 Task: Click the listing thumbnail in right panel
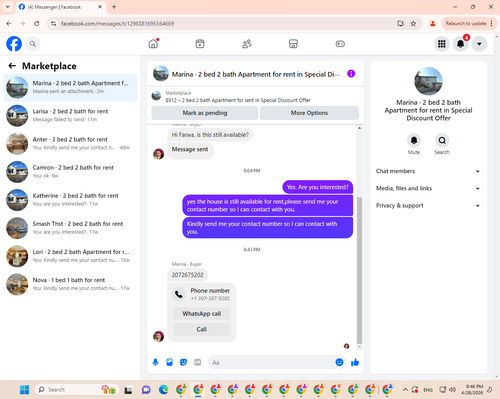[x=428, y=81]
